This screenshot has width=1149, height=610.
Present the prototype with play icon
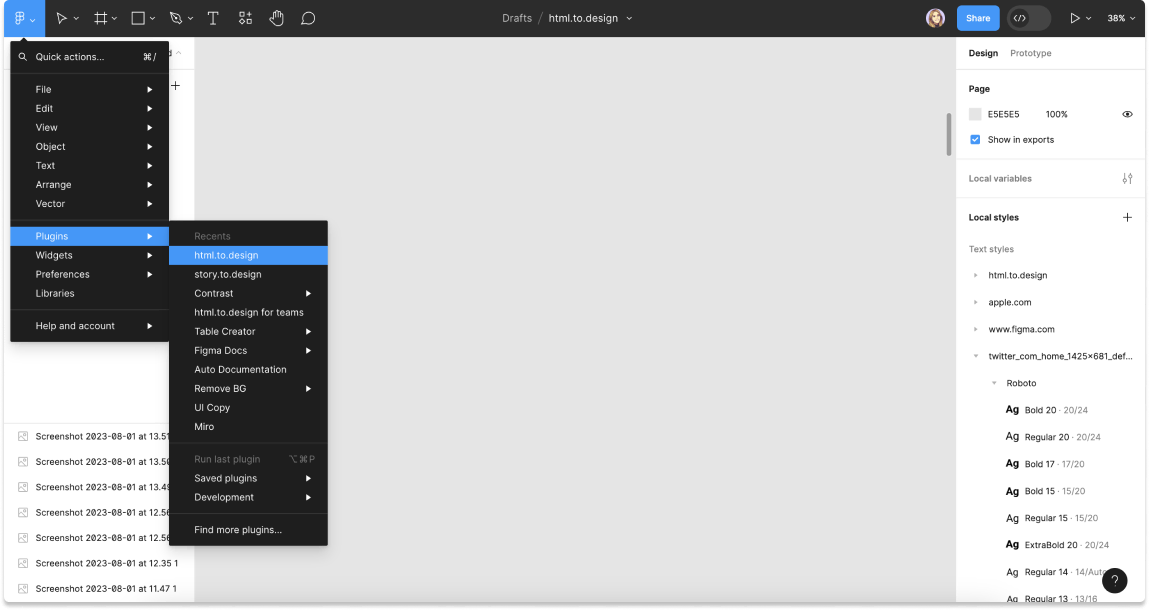(x=1074, y=18)
